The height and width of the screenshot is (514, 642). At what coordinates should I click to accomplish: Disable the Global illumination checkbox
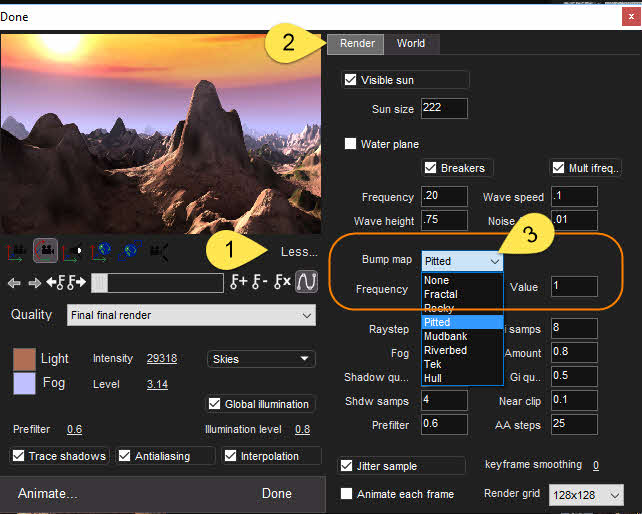(215, 404)
